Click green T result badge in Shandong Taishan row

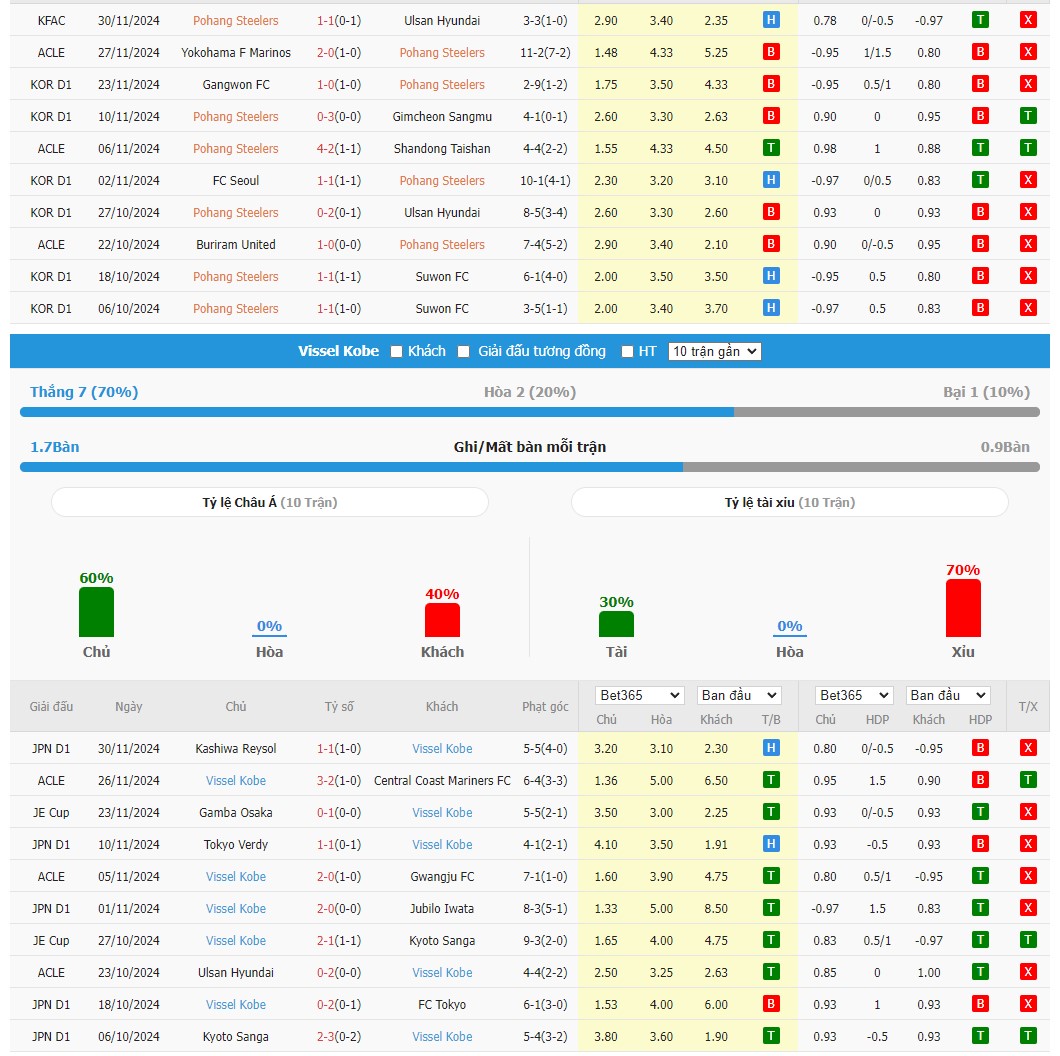pos(771,148)
